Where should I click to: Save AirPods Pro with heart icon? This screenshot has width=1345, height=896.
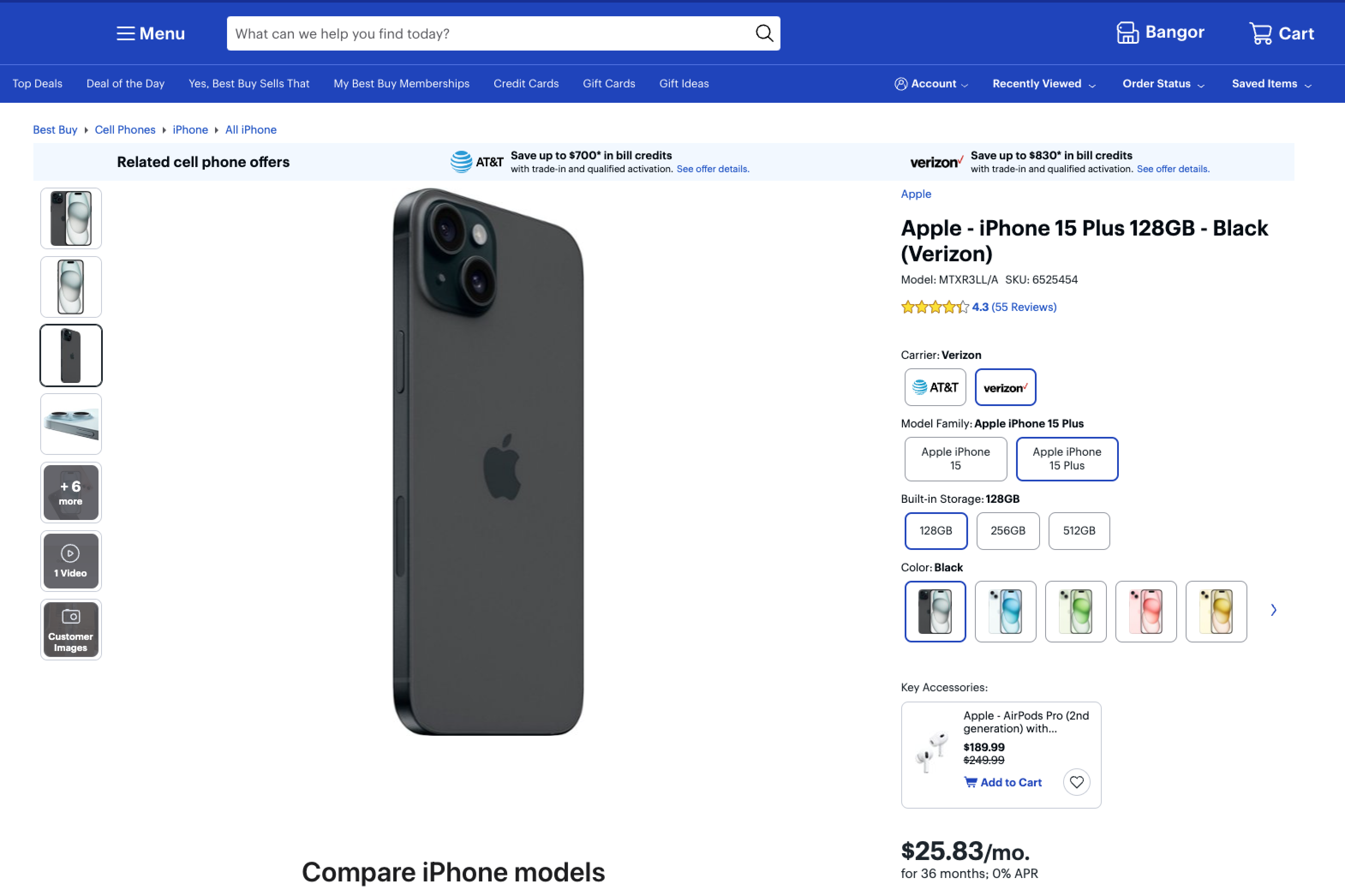[x=1076, y=782]
